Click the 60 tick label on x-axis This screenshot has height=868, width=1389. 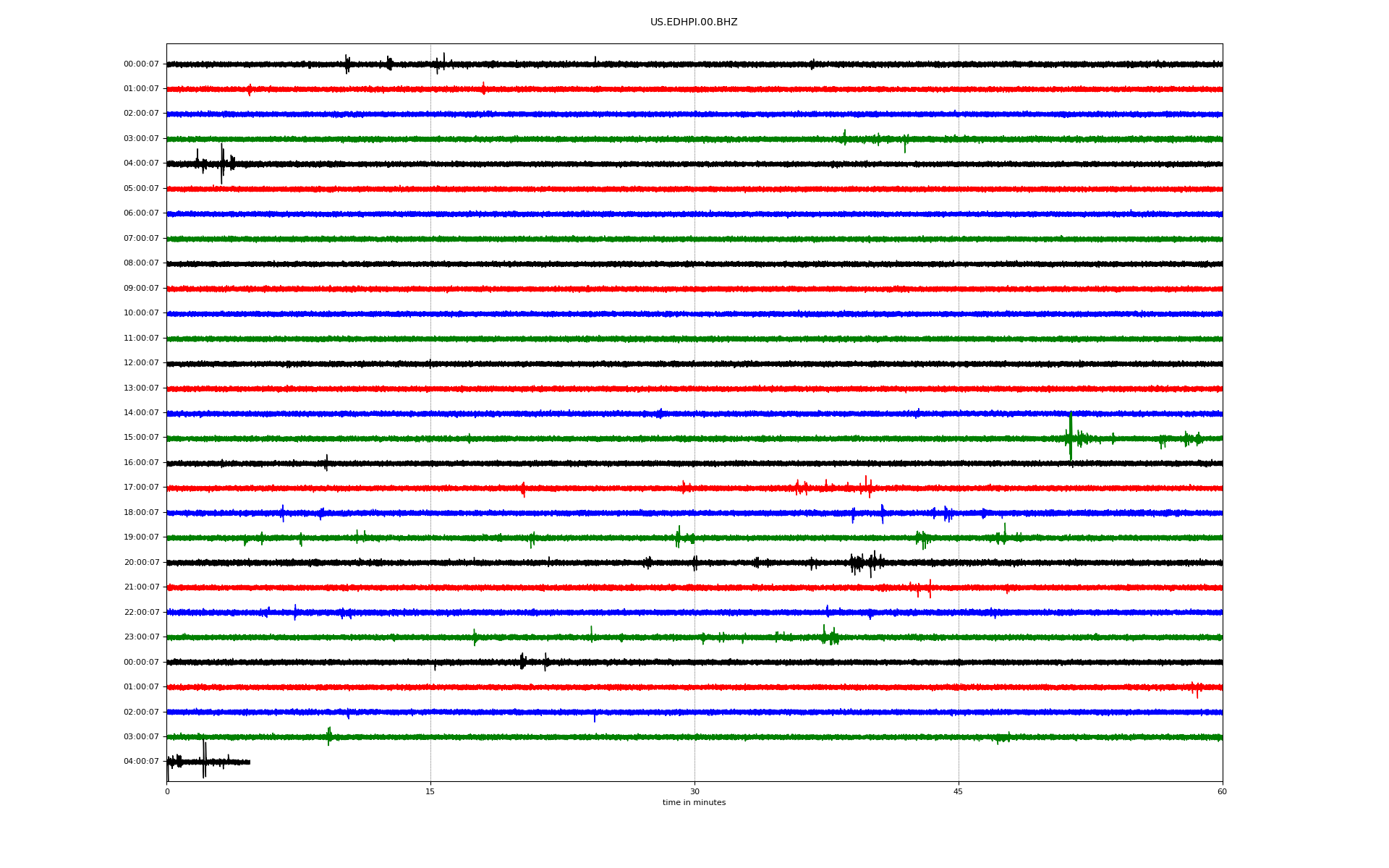(1221, 791)
